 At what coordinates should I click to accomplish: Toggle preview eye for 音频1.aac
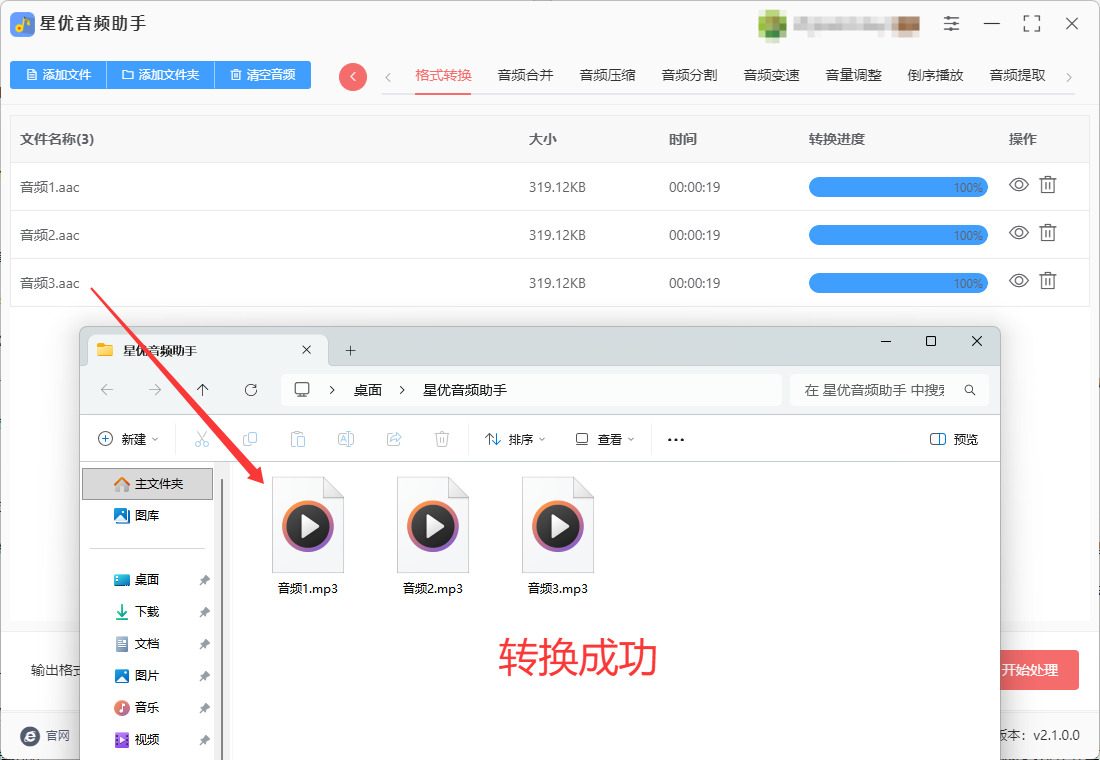pyautogui.click(x=1019, y=185)
